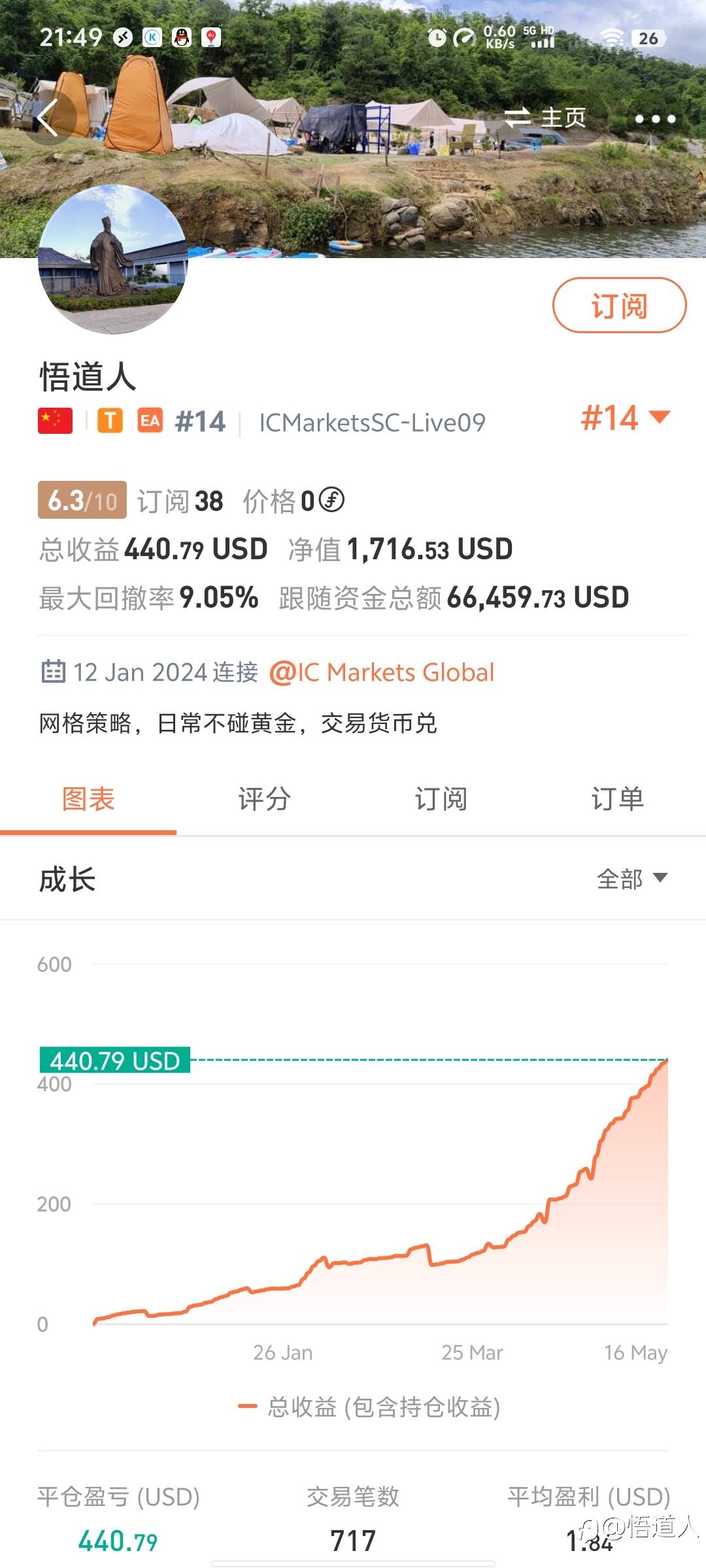
Task: Toggle the 总收益 chart legend series
Action: click(x=370, y=1407)
